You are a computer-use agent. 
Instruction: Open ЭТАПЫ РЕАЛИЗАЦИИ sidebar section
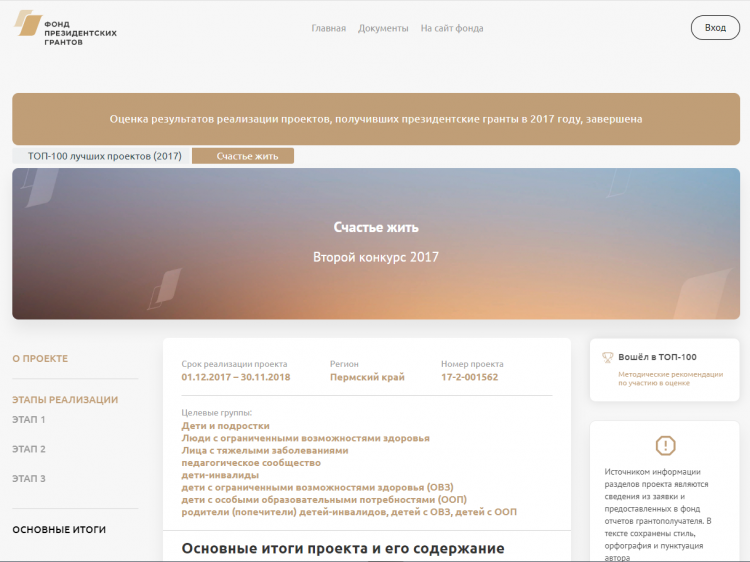tap(65, 400)
